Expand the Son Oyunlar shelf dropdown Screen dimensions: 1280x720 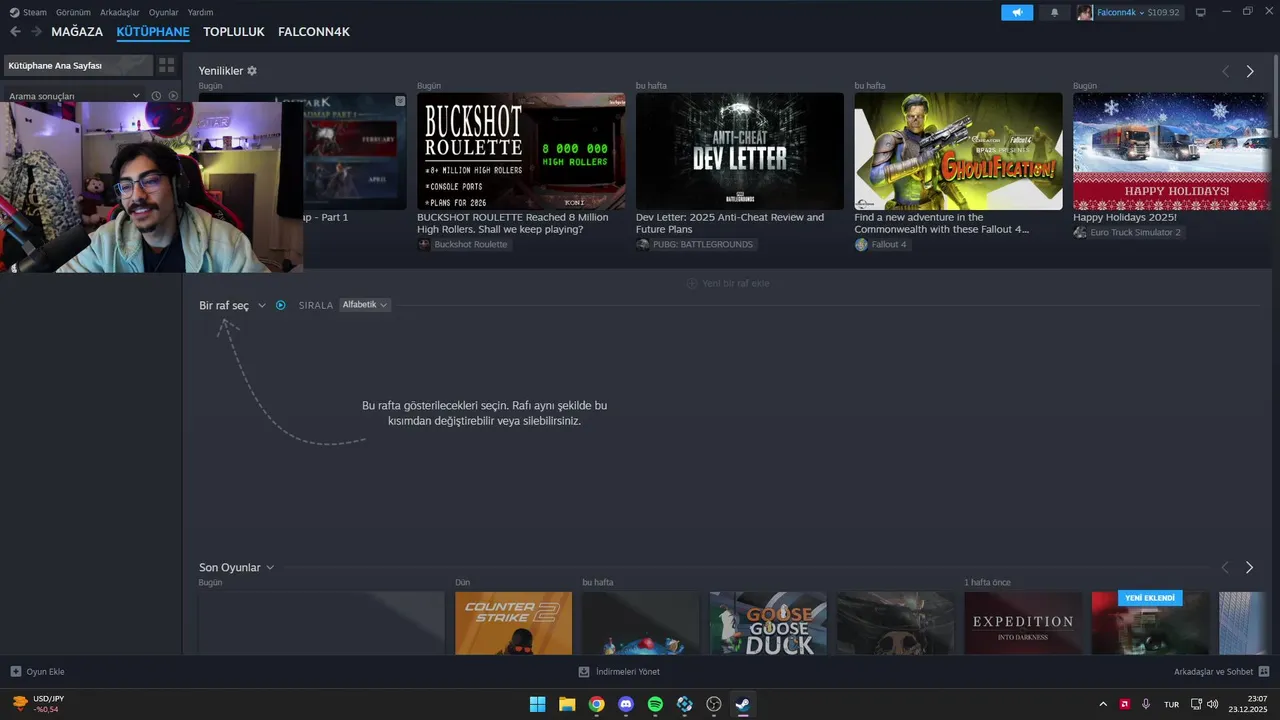tap(270, 567)
